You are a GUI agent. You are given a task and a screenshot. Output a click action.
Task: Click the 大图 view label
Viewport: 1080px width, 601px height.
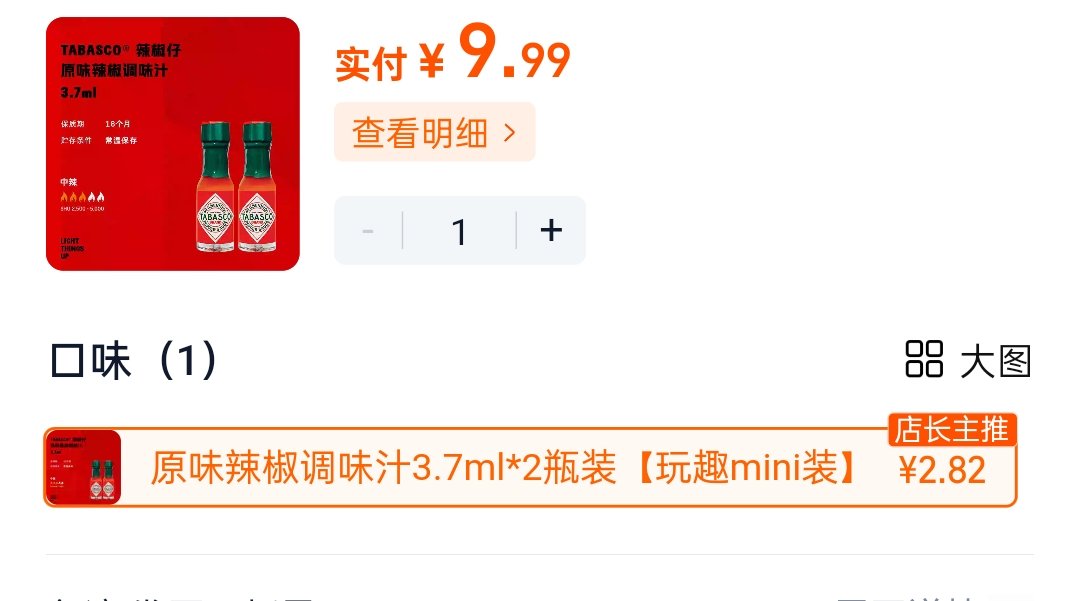(996, 361)
